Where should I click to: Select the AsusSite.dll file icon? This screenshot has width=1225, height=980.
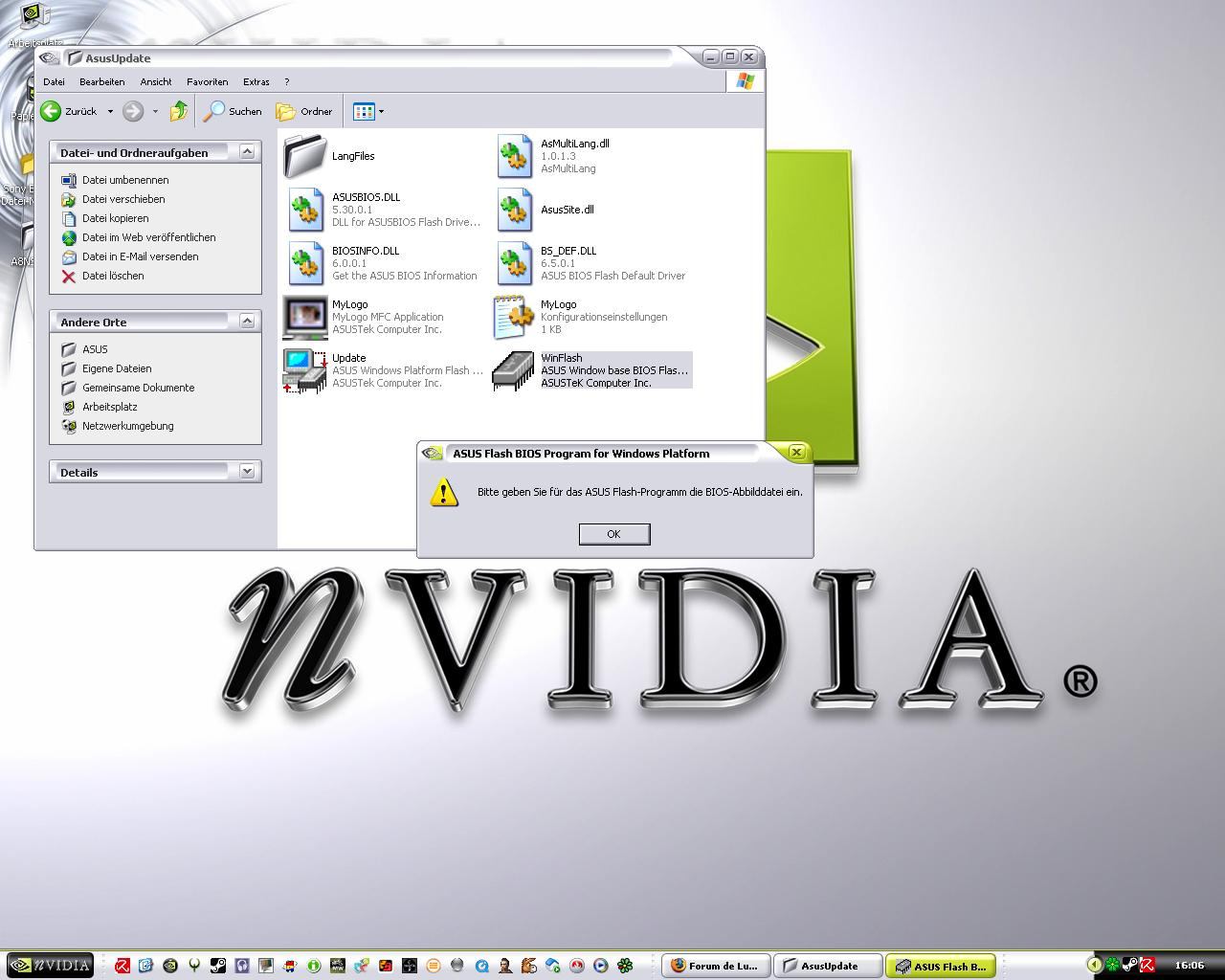[514, 209]
